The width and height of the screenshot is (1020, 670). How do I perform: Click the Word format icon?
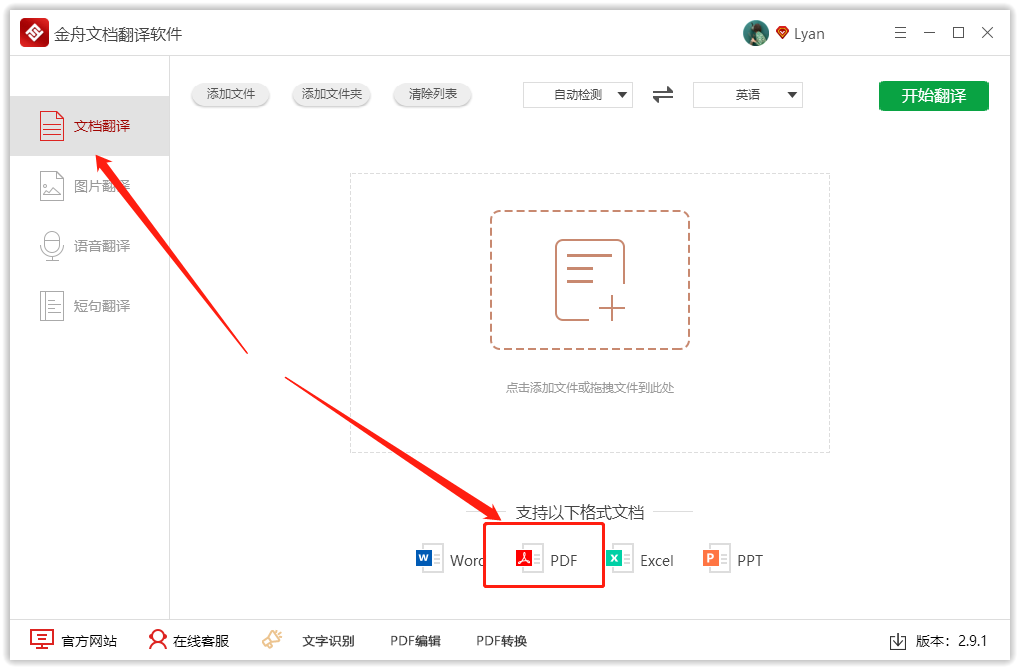point(429,558)
